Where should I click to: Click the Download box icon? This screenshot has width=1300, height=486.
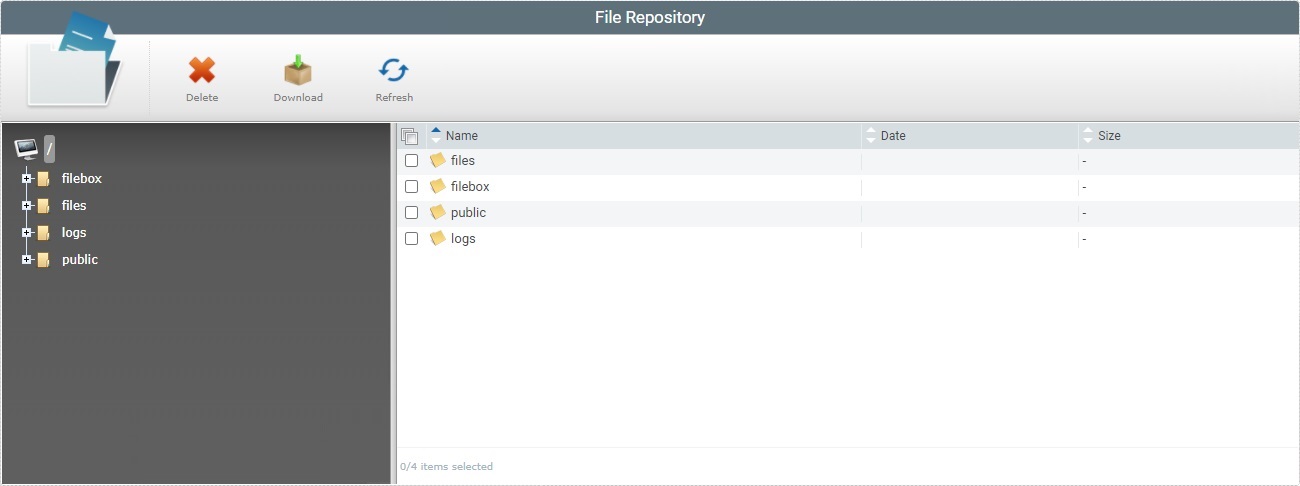point(298,70)
